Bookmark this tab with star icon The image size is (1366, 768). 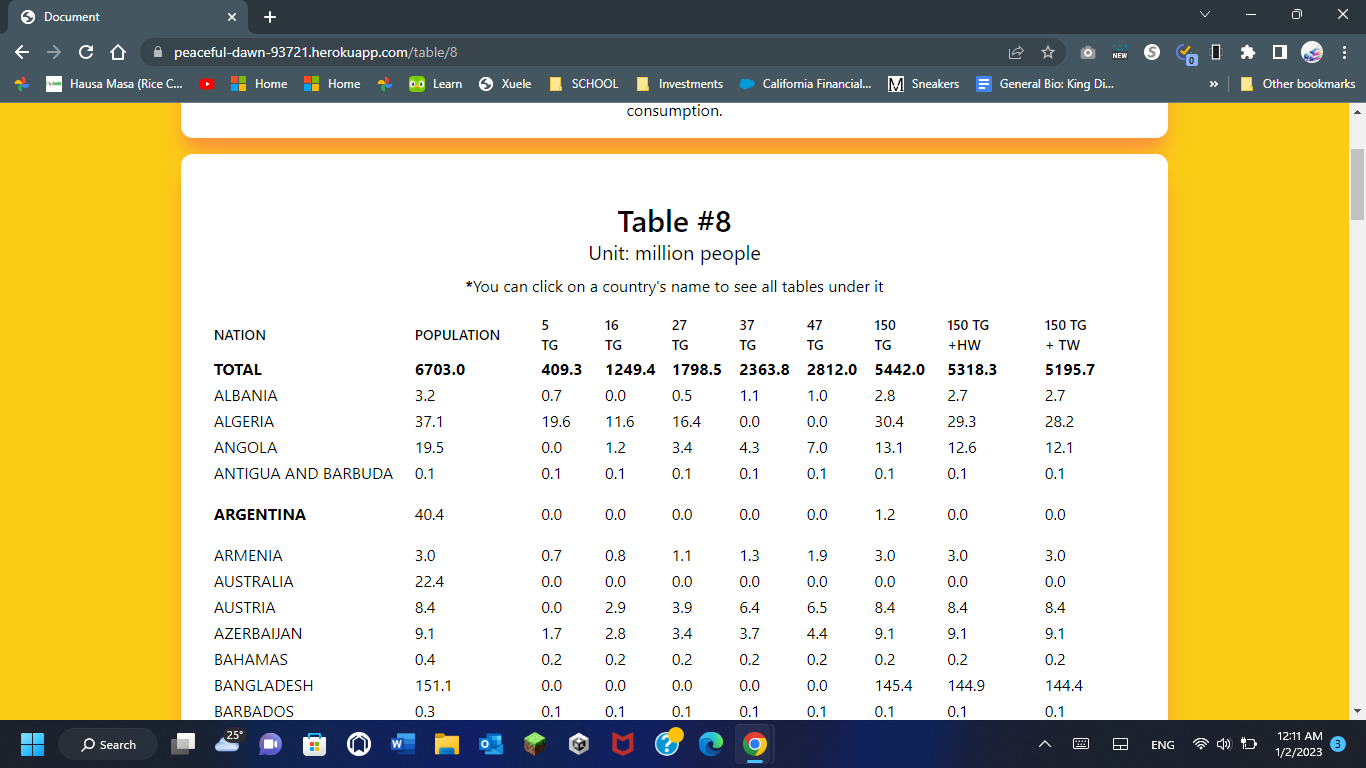coord(1048,52)
